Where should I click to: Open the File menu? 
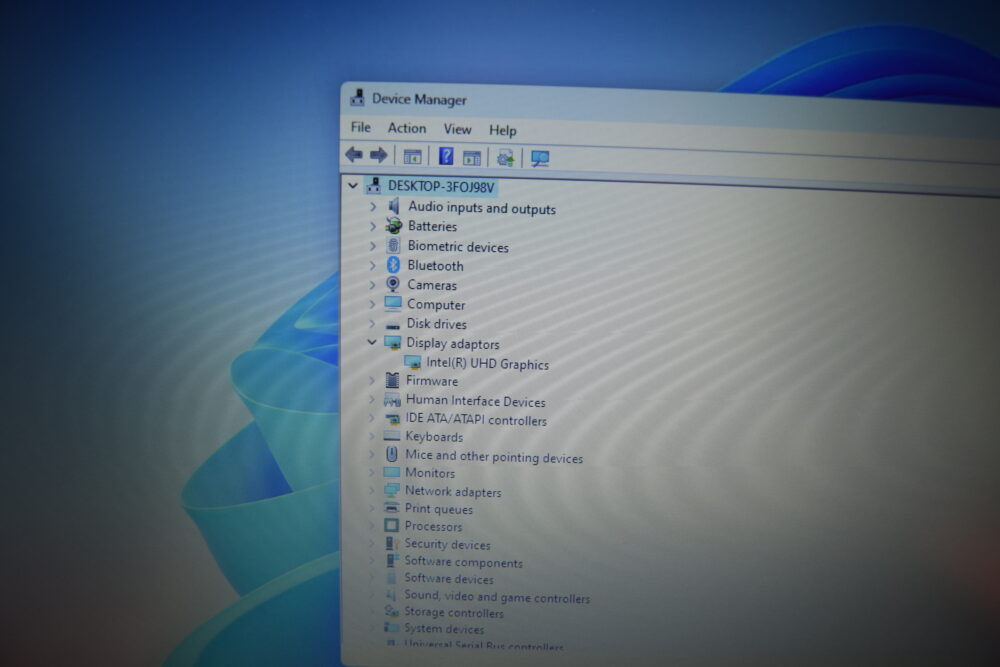[x=361, y=127]
